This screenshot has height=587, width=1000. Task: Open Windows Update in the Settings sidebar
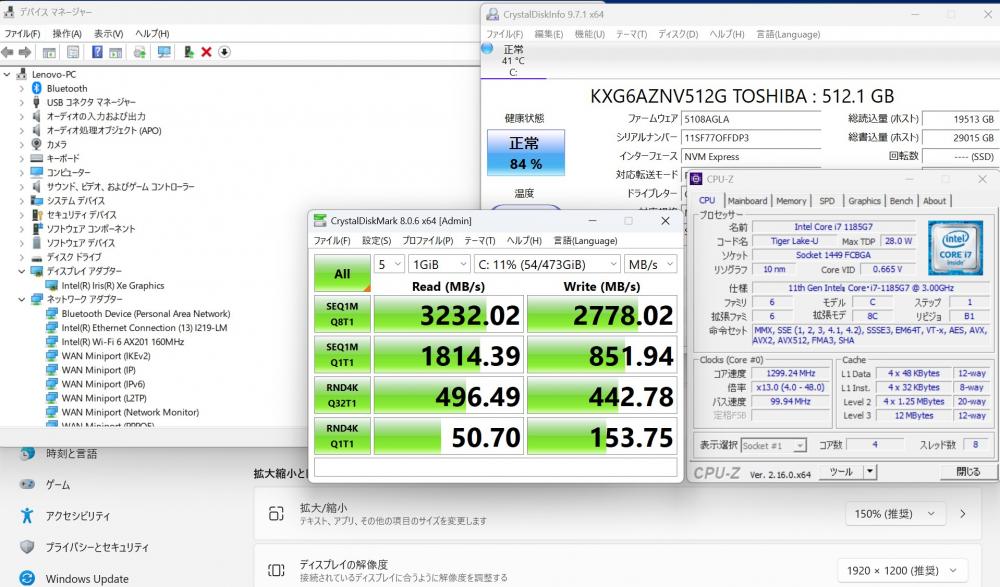[87, 579]
